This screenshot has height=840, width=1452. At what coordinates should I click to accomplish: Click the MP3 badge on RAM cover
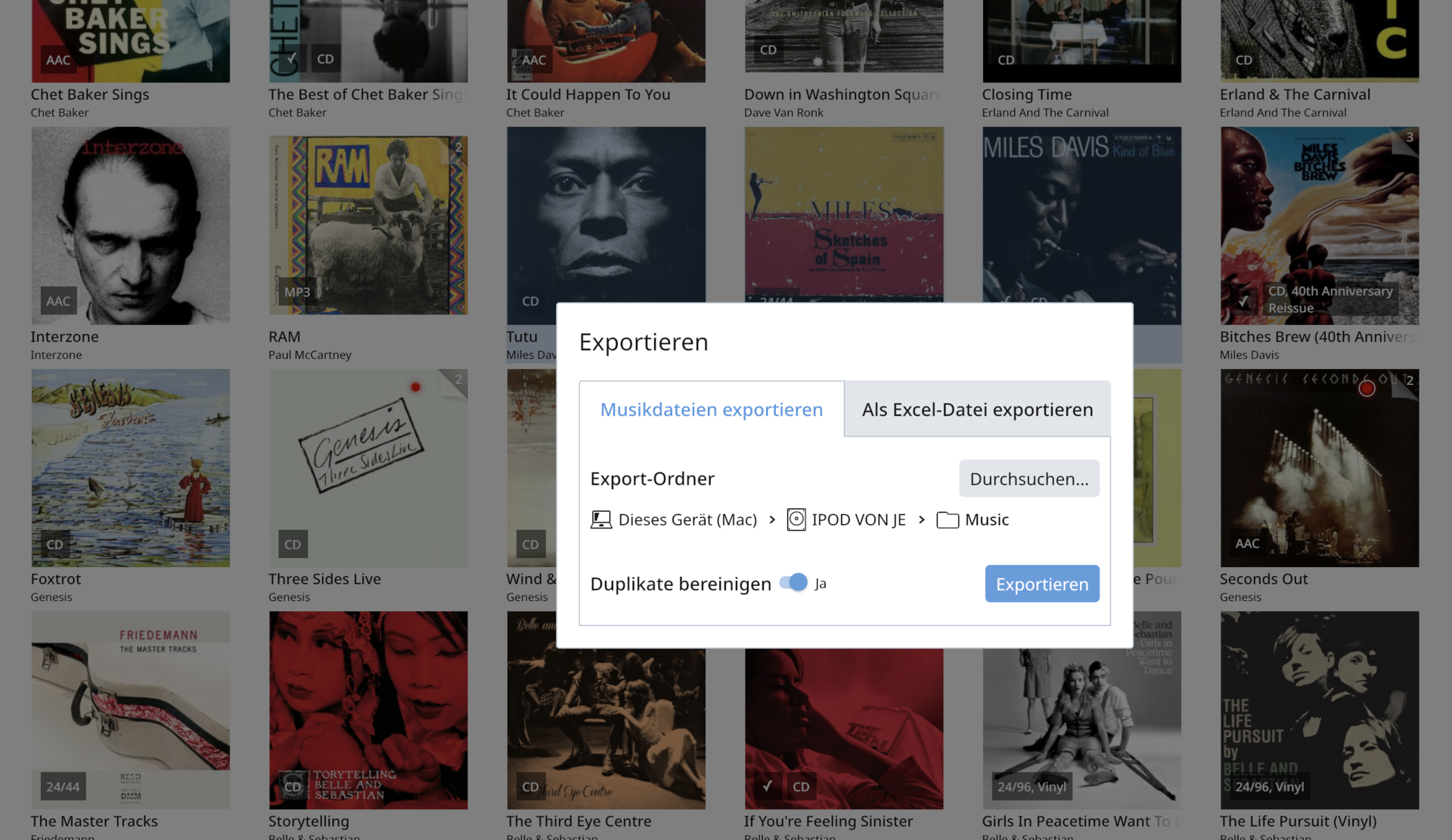tap(297, 292)
